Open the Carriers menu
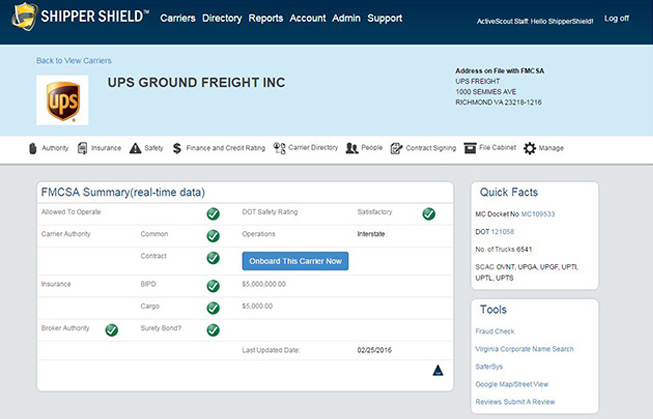The image size is (653, 419). (178, 18)
